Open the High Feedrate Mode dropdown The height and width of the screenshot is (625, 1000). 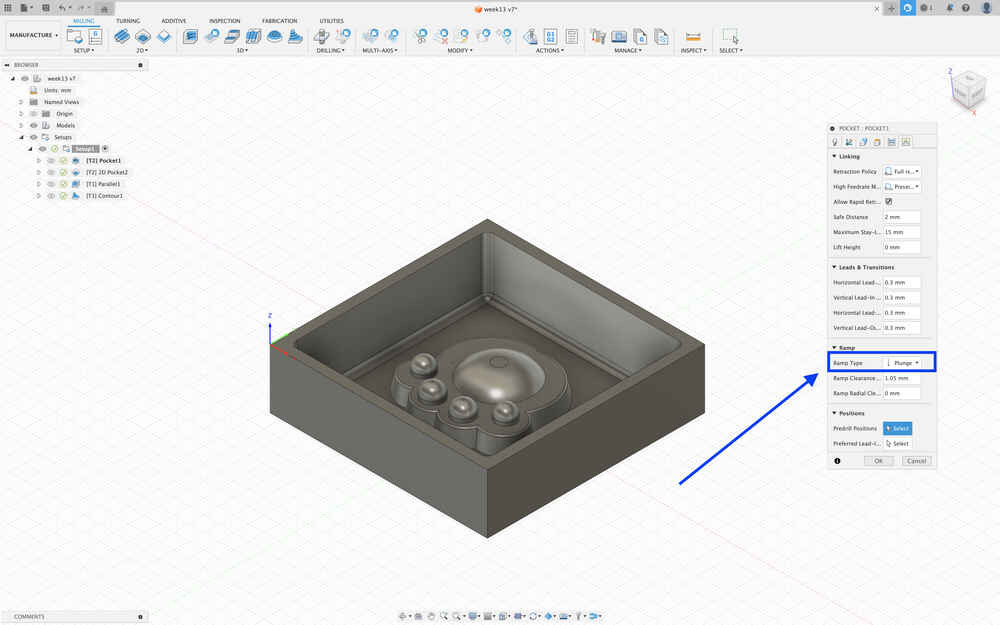pyautogui.click(x=902, y=187)
